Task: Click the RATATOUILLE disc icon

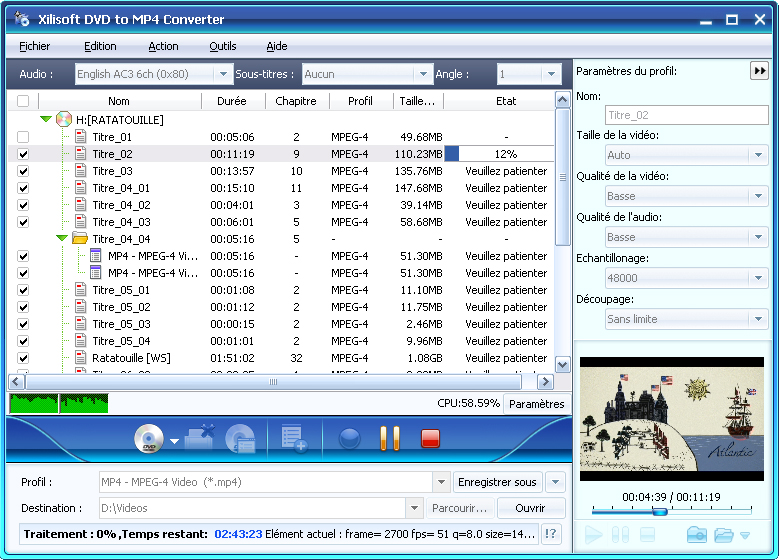Action: 64,119
